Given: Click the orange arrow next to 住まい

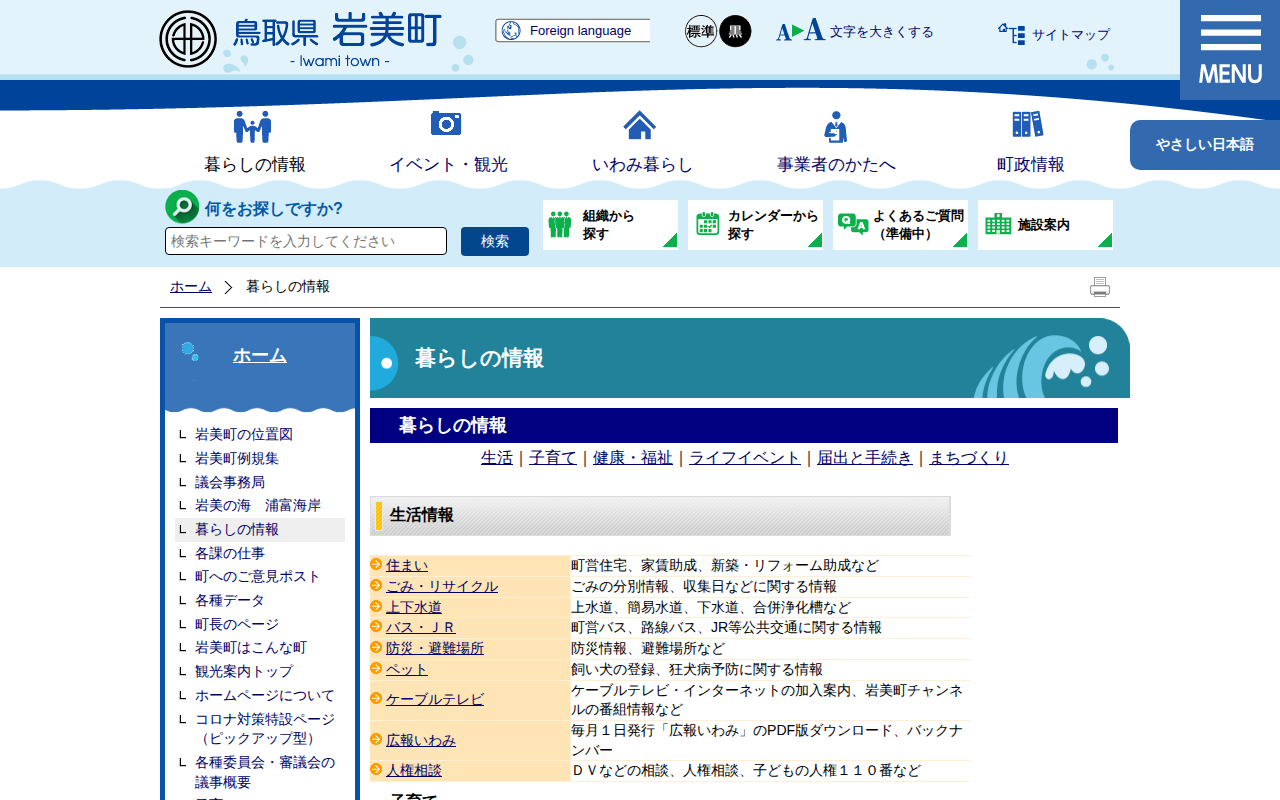Looking at the screenshot, I should [x=377, y=564].
